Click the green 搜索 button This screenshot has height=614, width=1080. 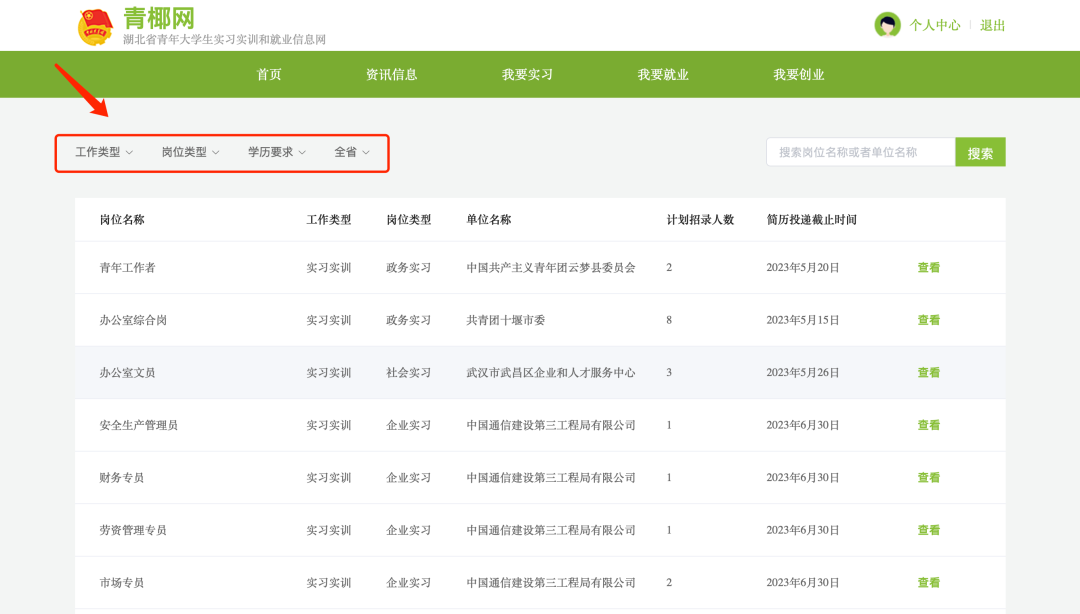coord(980,152)
